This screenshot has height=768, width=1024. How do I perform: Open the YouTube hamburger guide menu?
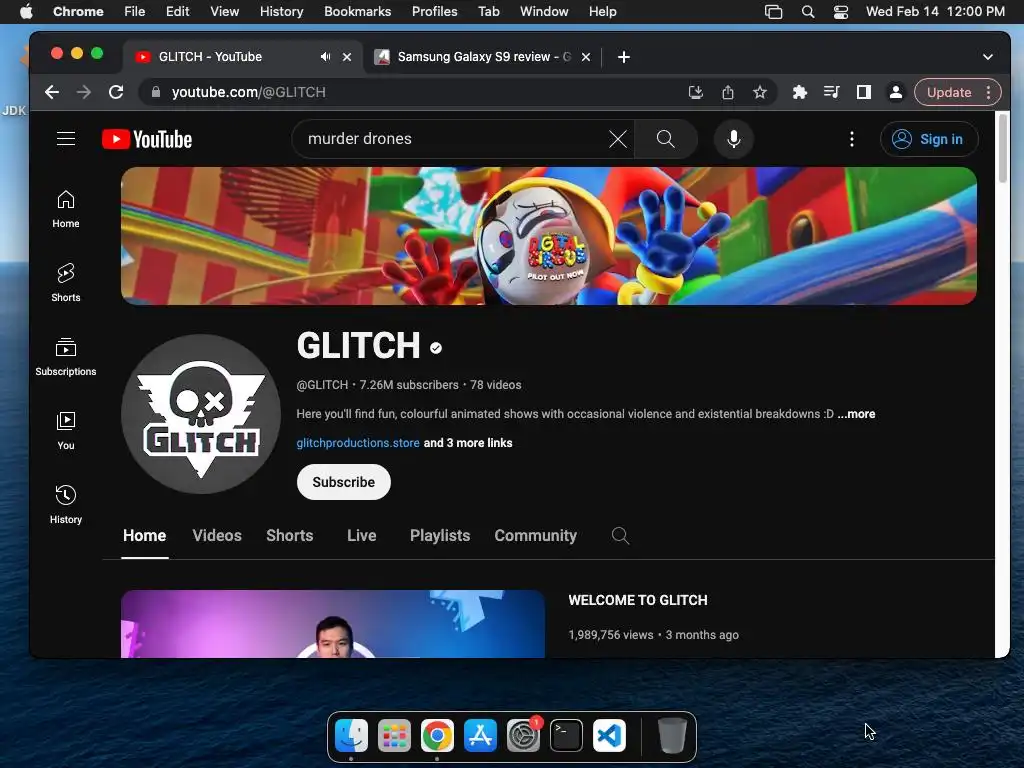(66, 139)
